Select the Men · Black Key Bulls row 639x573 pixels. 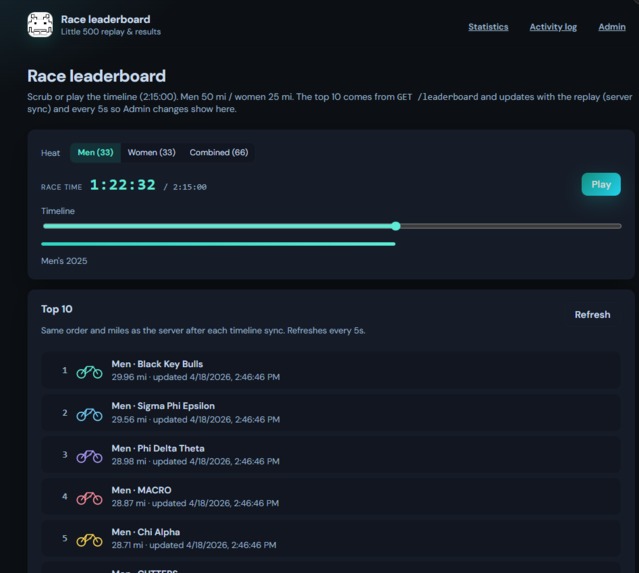[x=331, y=370]
